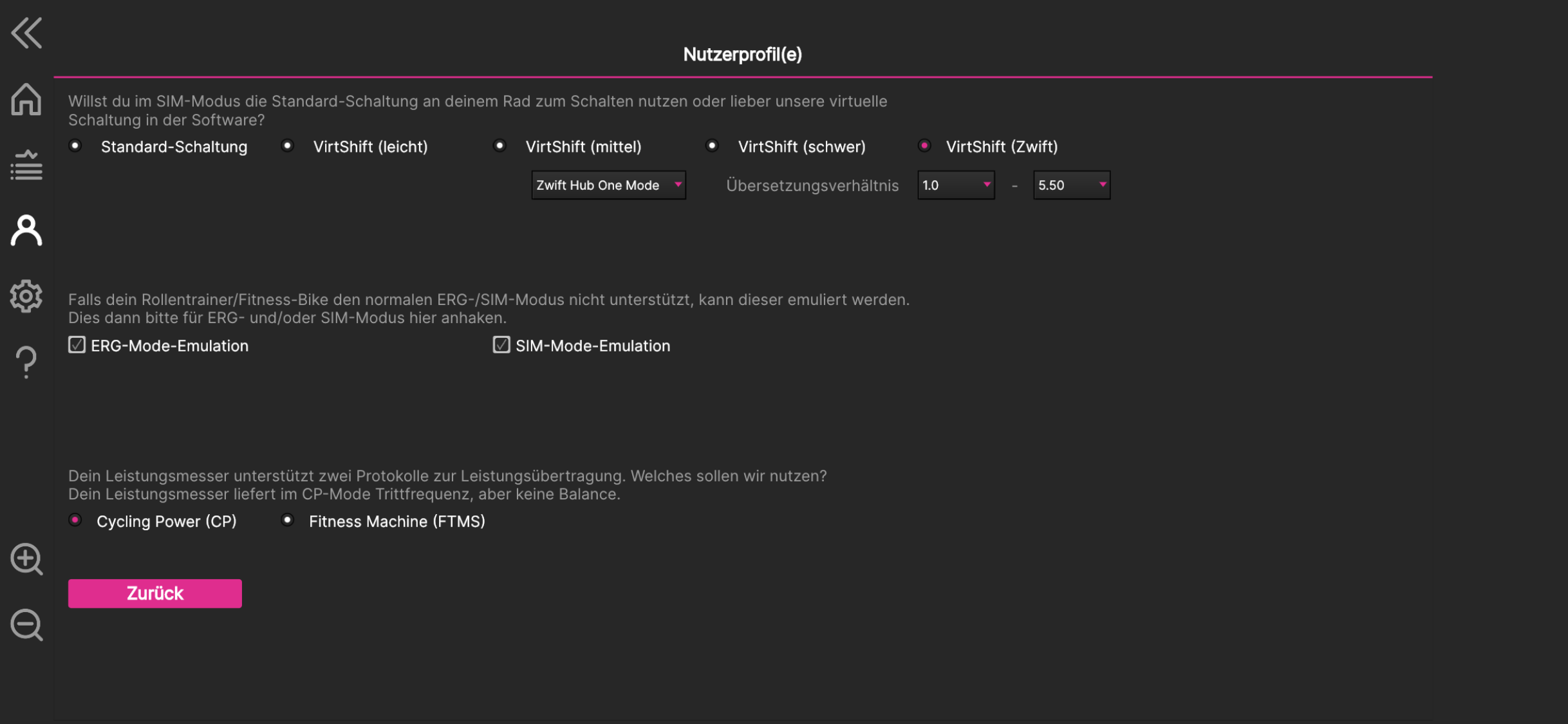Select the Standard-Schaltung radio option

(x=75, y=146)
